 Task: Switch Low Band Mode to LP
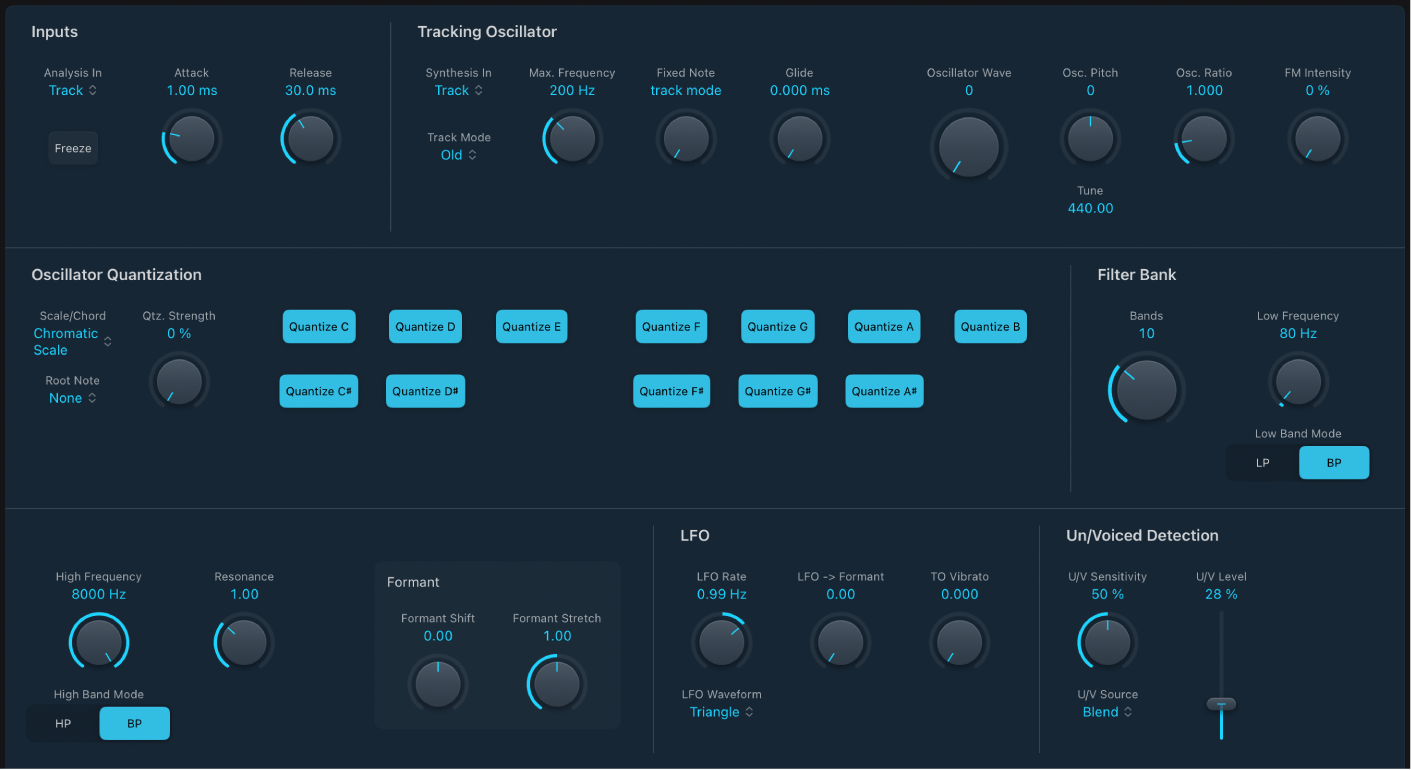1262,462
